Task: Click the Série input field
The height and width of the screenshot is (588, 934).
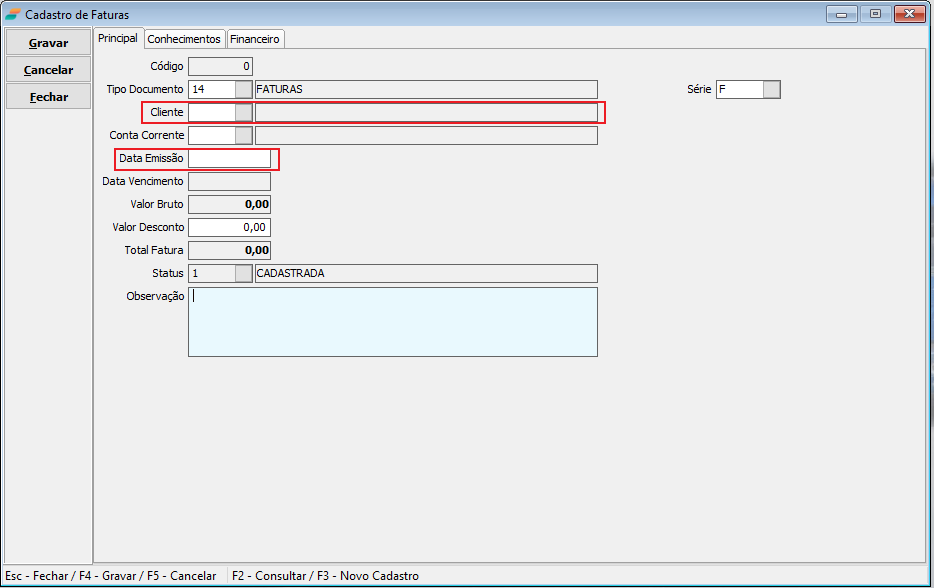Action: click(739, 89)
